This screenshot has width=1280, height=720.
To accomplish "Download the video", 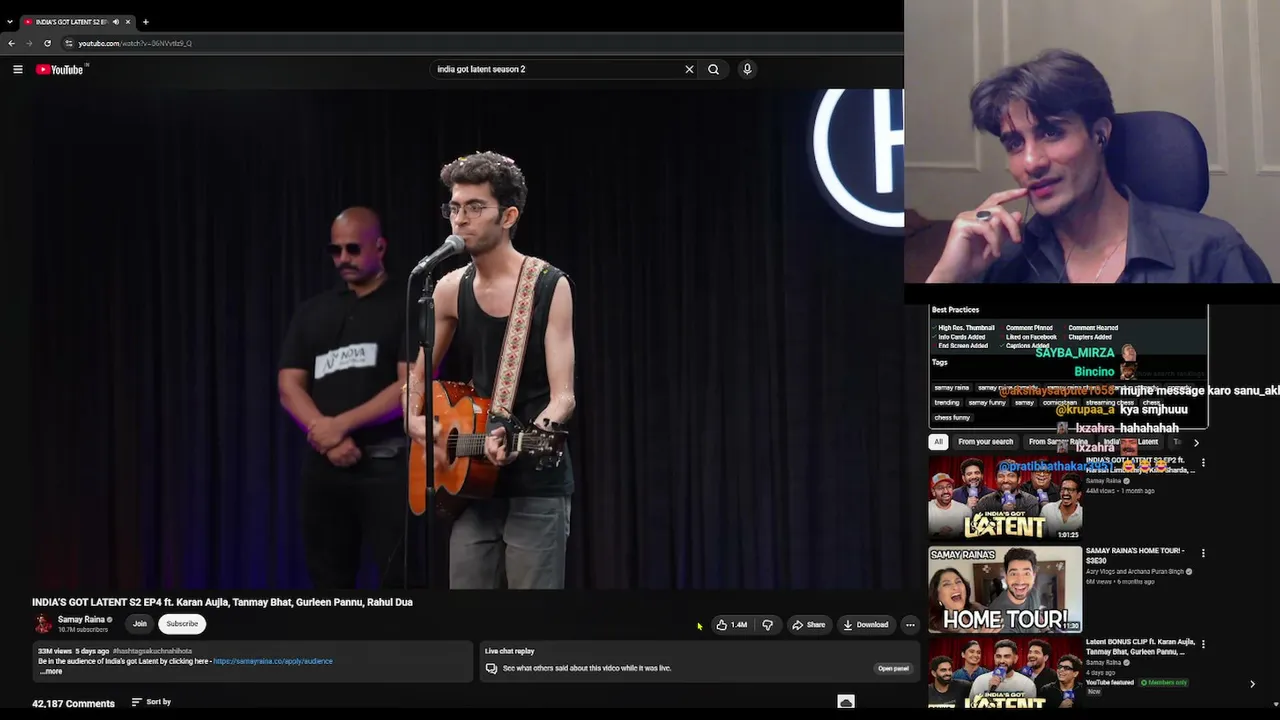I will click(x=866, y=625).
